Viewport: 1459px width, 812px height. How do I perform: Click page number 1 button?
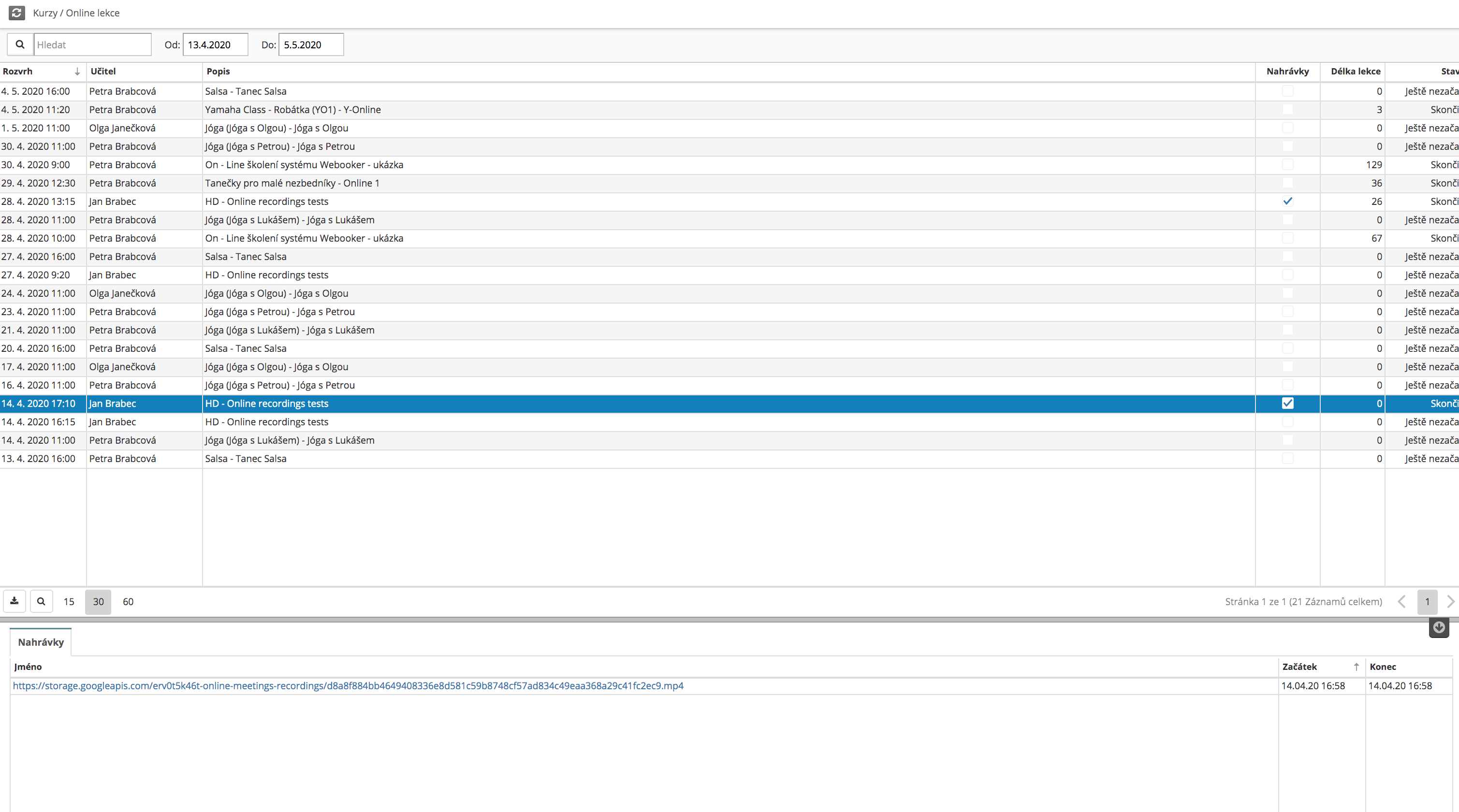[x=1427, y=601]
